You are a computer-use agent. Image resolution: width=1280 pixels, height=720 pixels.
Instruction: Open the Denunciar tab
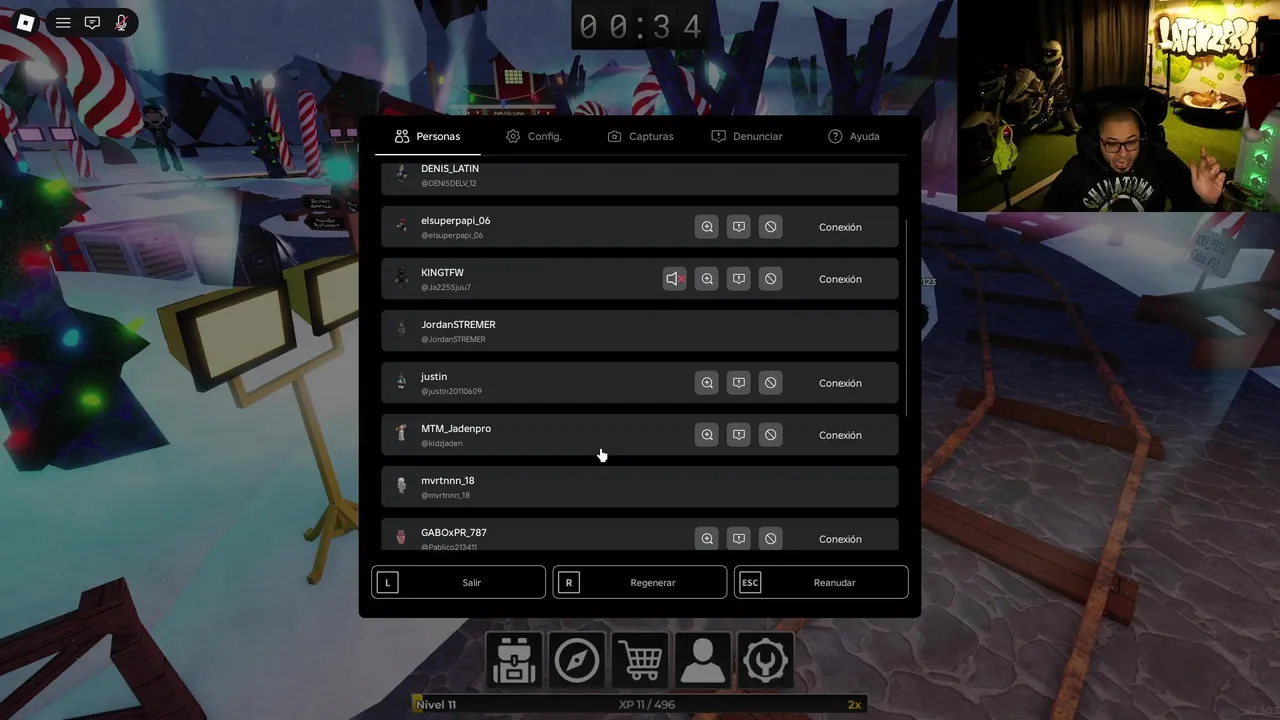747,136
